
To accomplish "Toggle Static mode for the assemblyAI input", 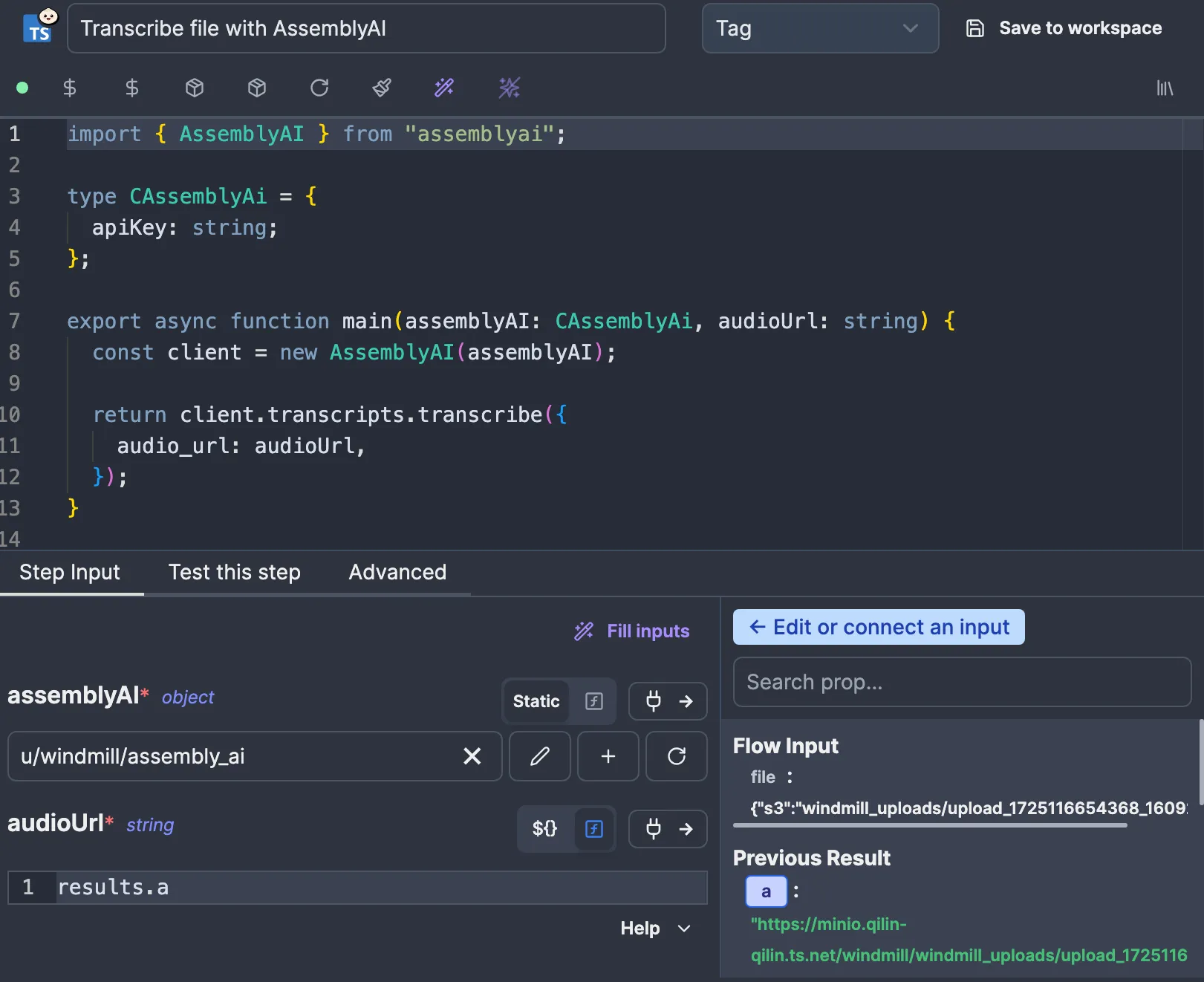I will (x=536, y=700).
